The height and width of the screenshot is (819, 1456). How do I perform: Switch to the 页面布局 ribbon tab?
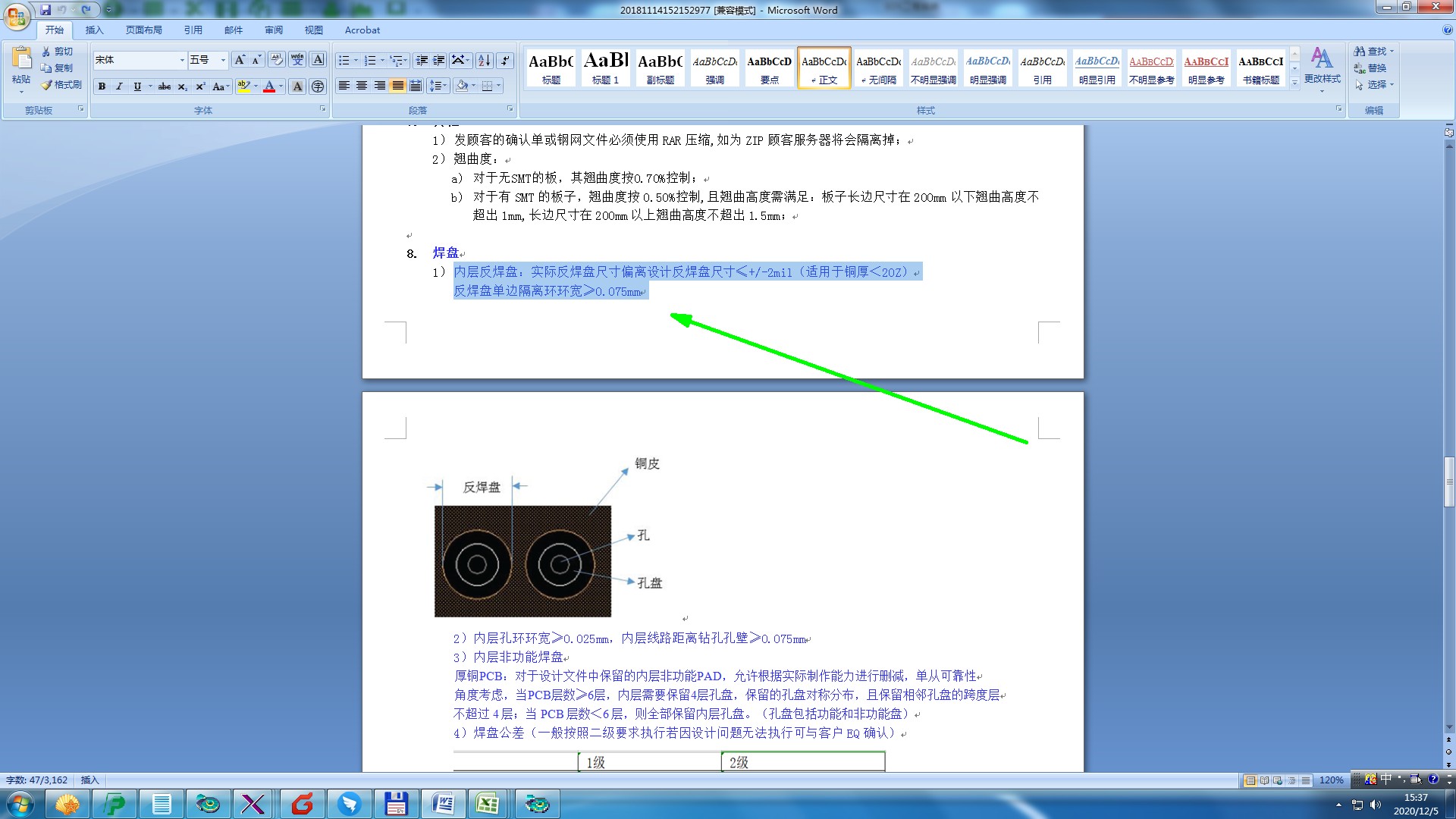(x=143, y=30)
